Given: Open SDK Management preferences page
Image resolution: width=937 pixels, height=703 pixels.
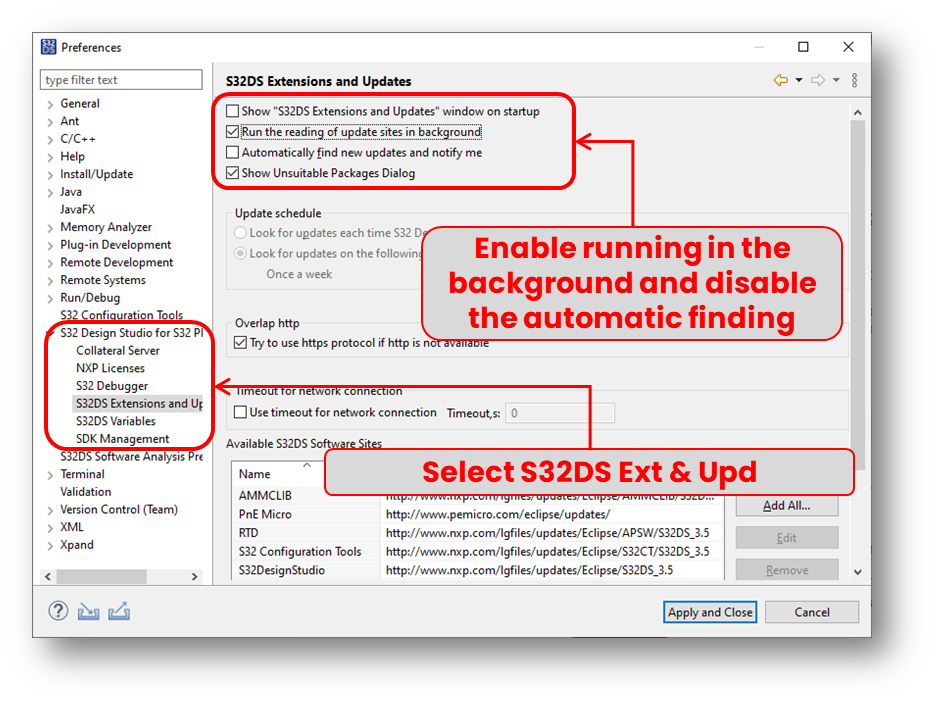Looking at the screenshot, I should click(123, 439).
